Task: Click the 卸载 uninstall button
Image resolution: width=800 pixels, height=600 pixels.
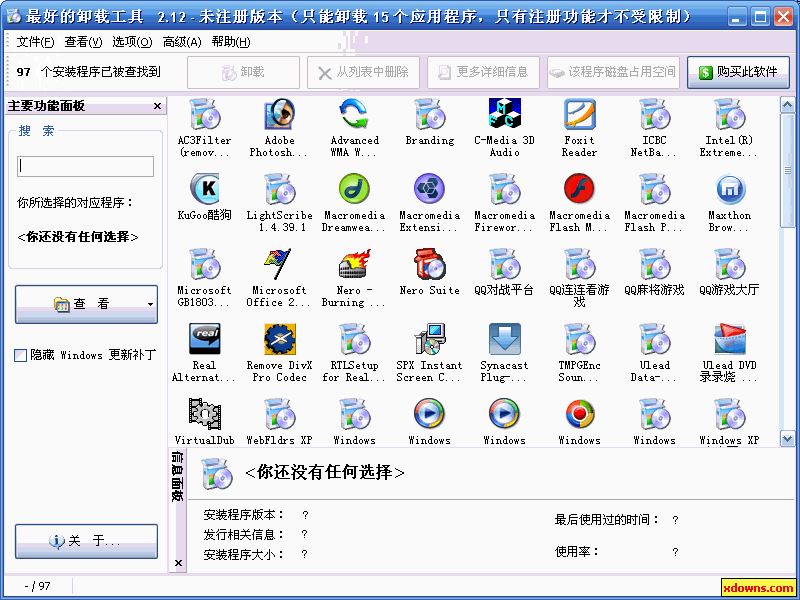Action: pyautogui.click(x=243, y=72)
